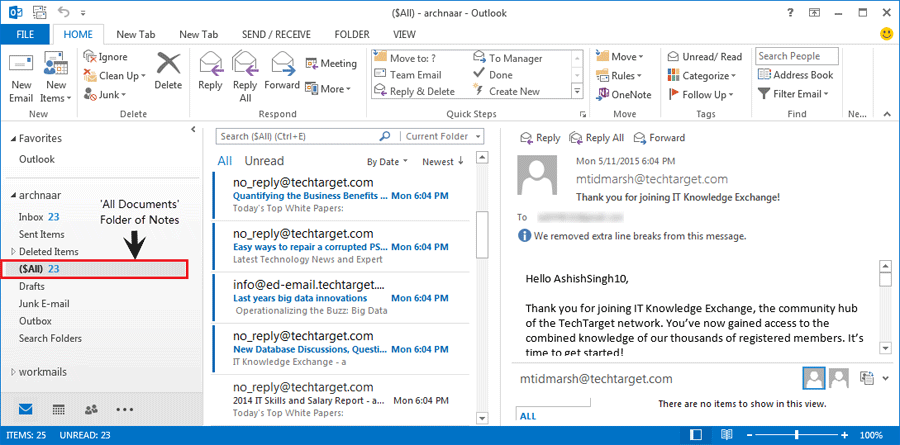900x445 pixels.
Task: Open the Rules dropdown
Action: point(619,76)
